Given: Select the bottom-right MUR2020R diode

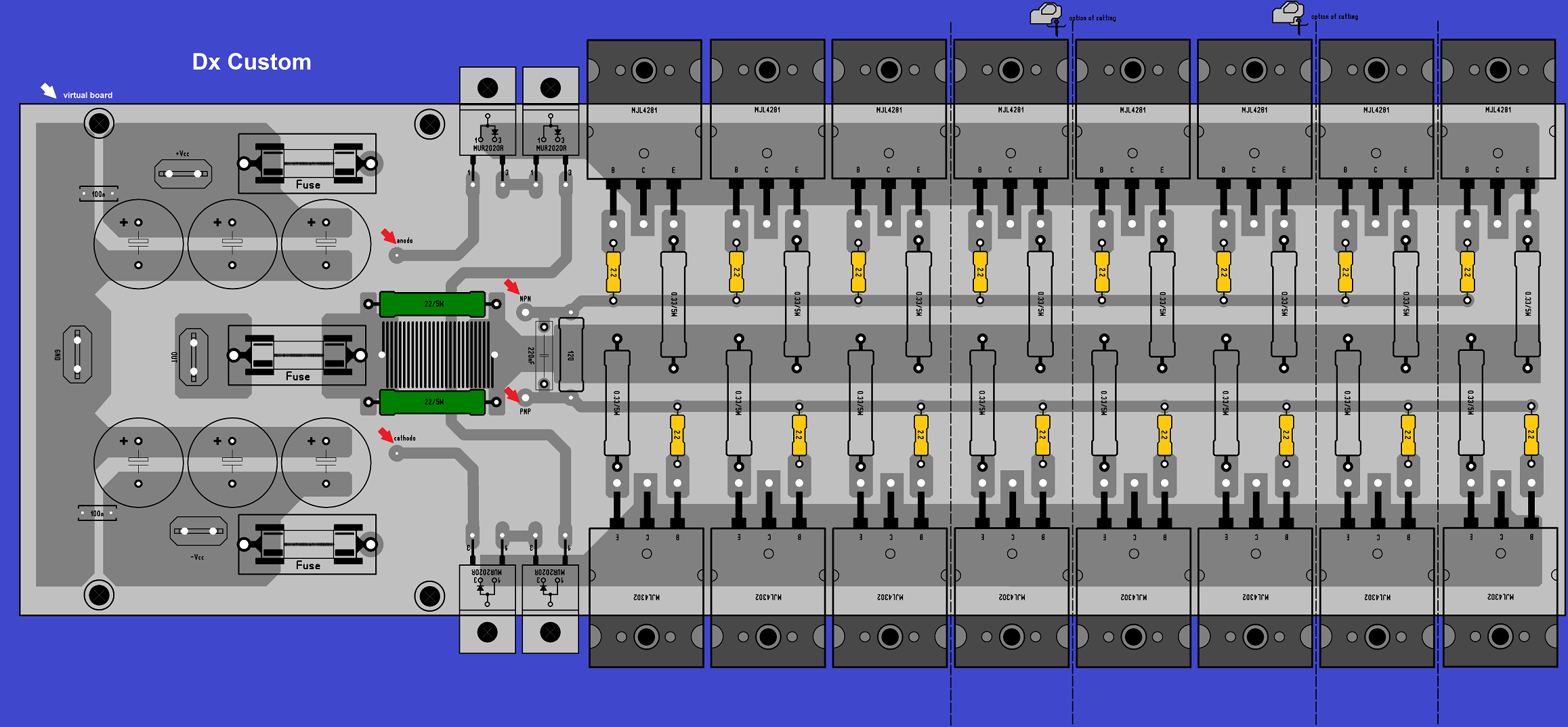Looking at the screenshot, I should [551, 608].
